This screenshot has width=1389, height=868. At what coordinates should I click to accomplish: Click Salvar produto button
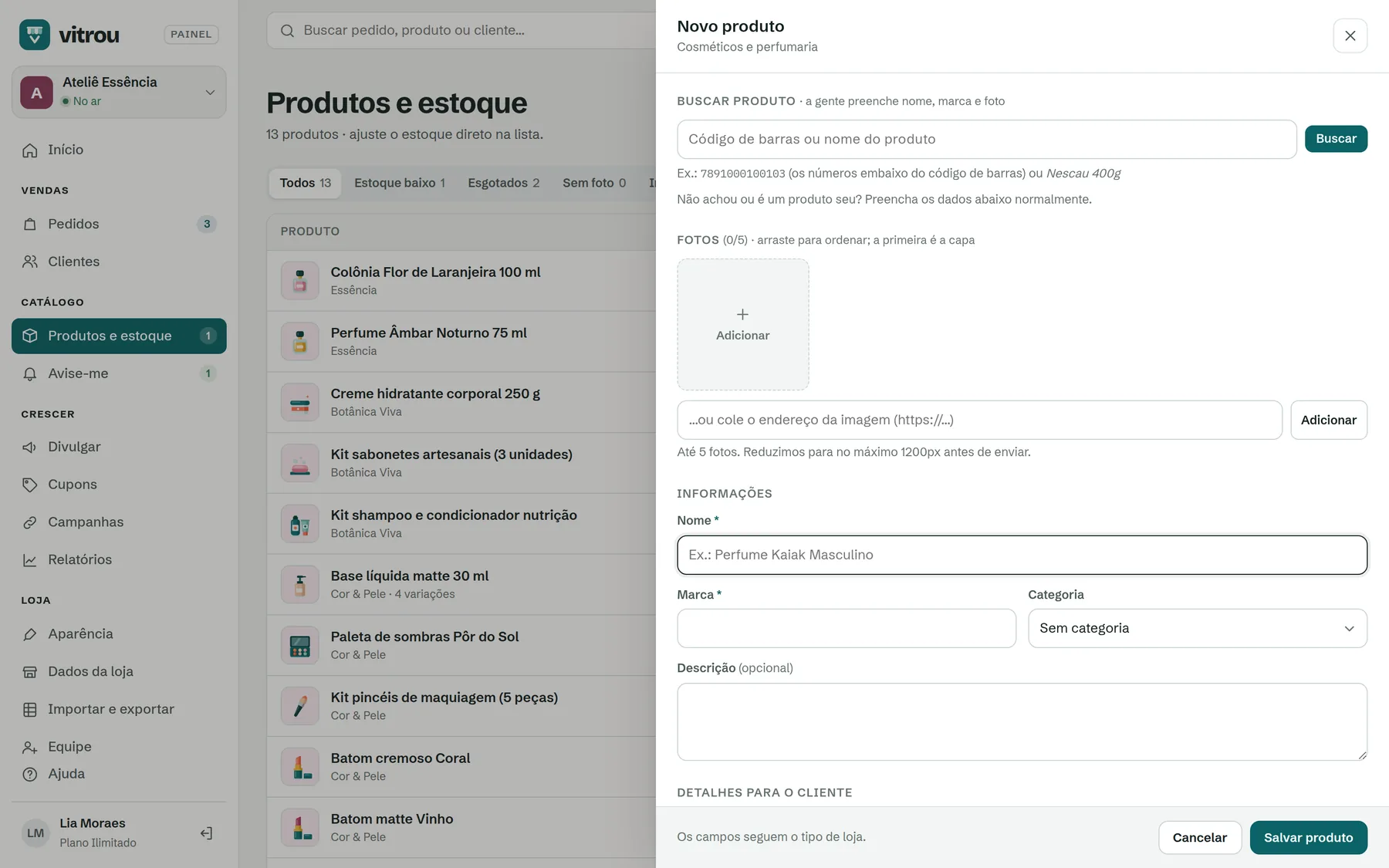(x=1309, y=838)
